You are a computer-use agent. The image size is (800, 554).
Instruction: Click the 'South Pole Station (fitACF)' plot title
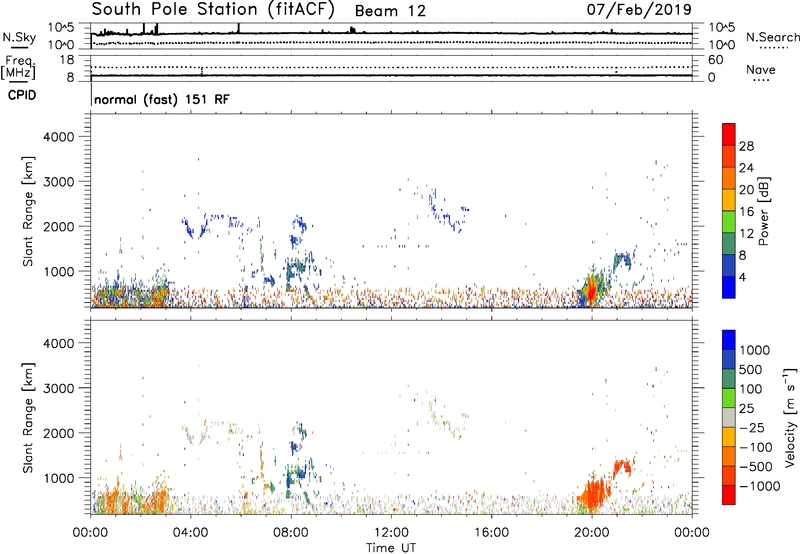[x=213, y=9]
